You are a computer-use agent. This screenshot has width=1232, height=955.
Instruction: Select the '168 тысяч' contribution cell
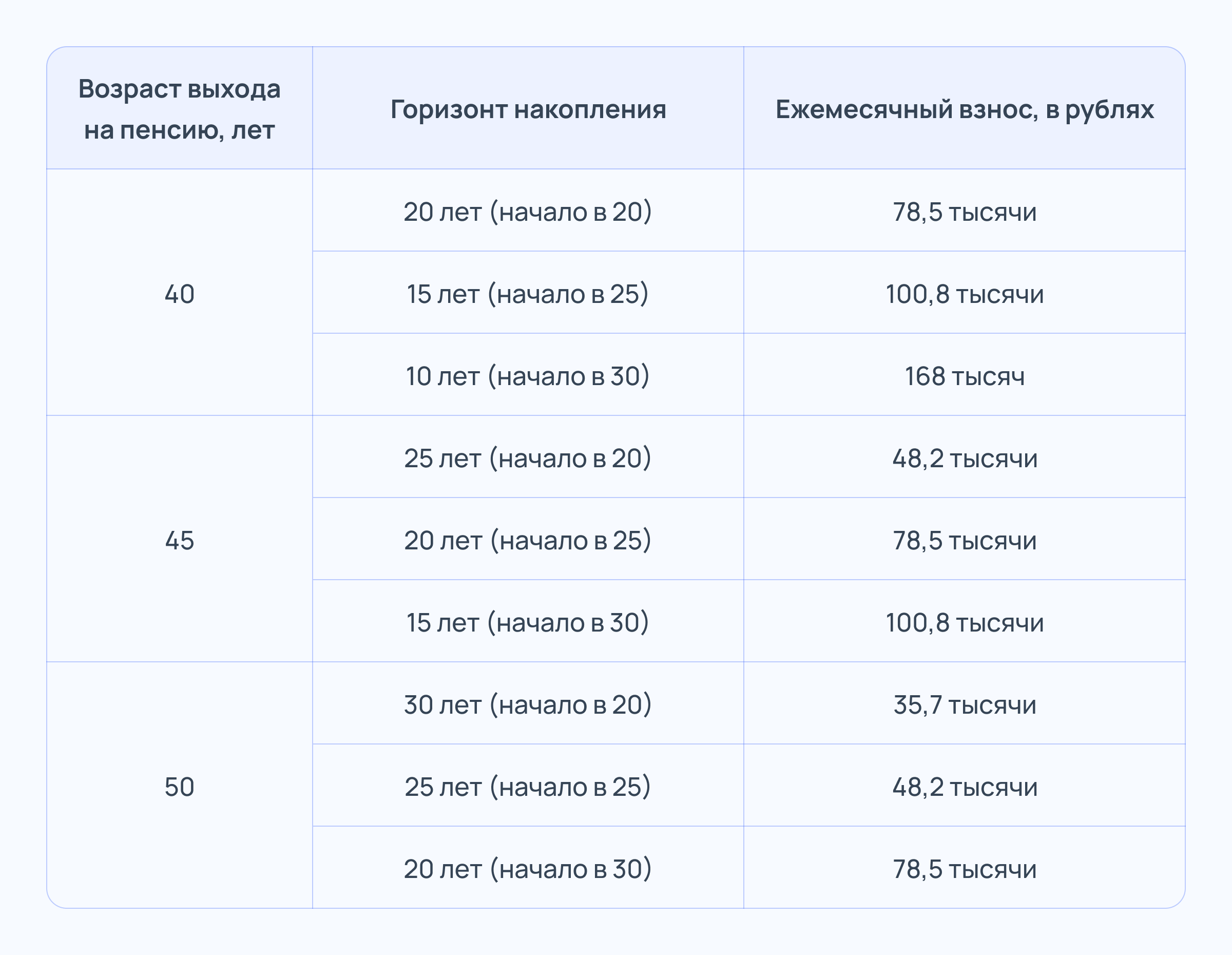point(965,376)
